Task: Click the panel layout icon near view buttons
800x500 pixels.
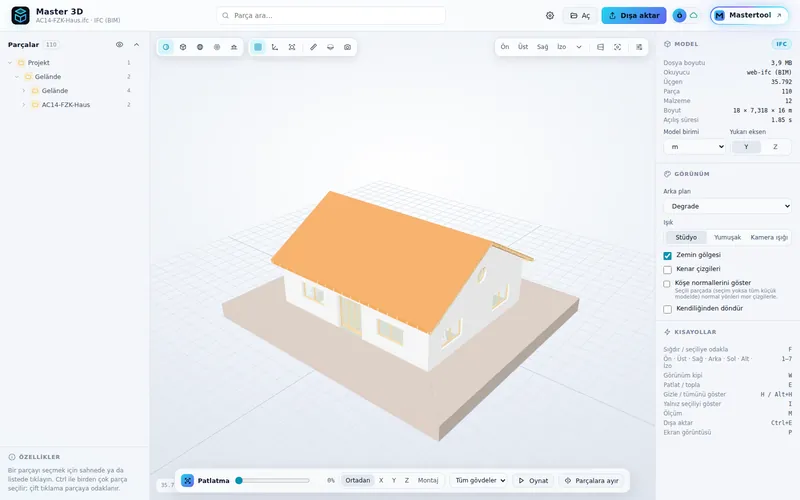Action: (601, 47)
